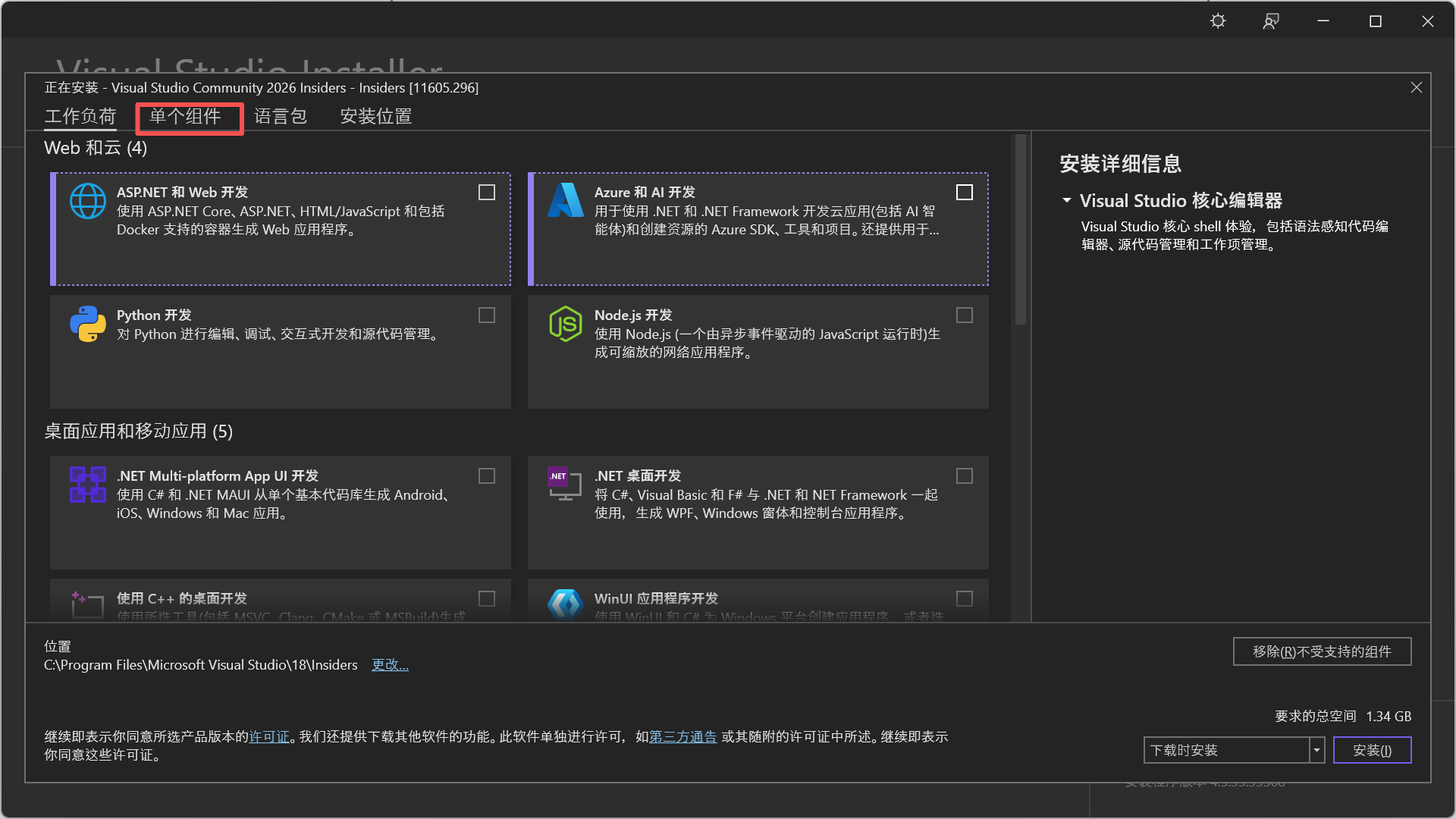Image resolution: width=1456 pixels, height=819 pixels.
Task: Open the 安装位置 tab
Action: point(376,117)
